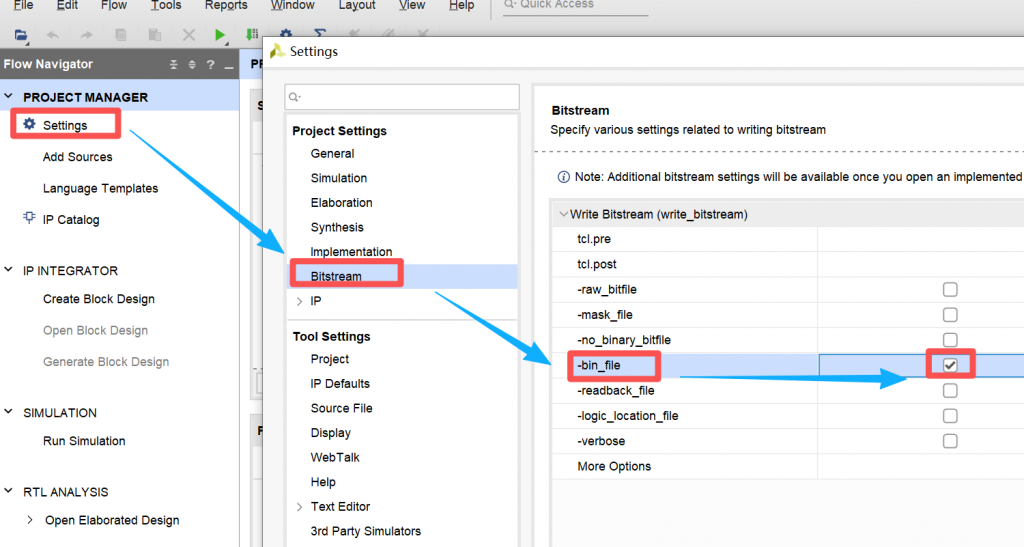The image size is (1024, 547).
Task: Expand the IP node in Project Settings
Action: pos(299,301)
